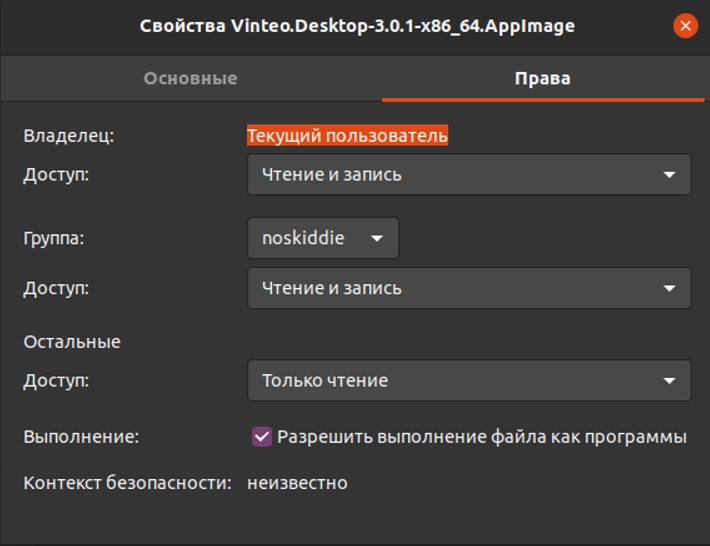Select the Права tab
710x546 pixels.
click(x=542, y=78)
